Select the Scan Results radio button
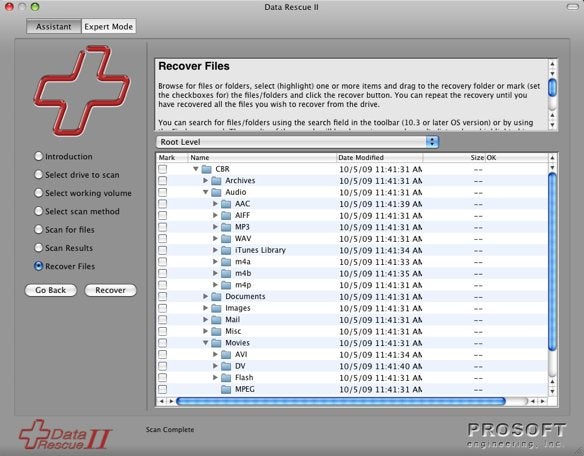 38,248
